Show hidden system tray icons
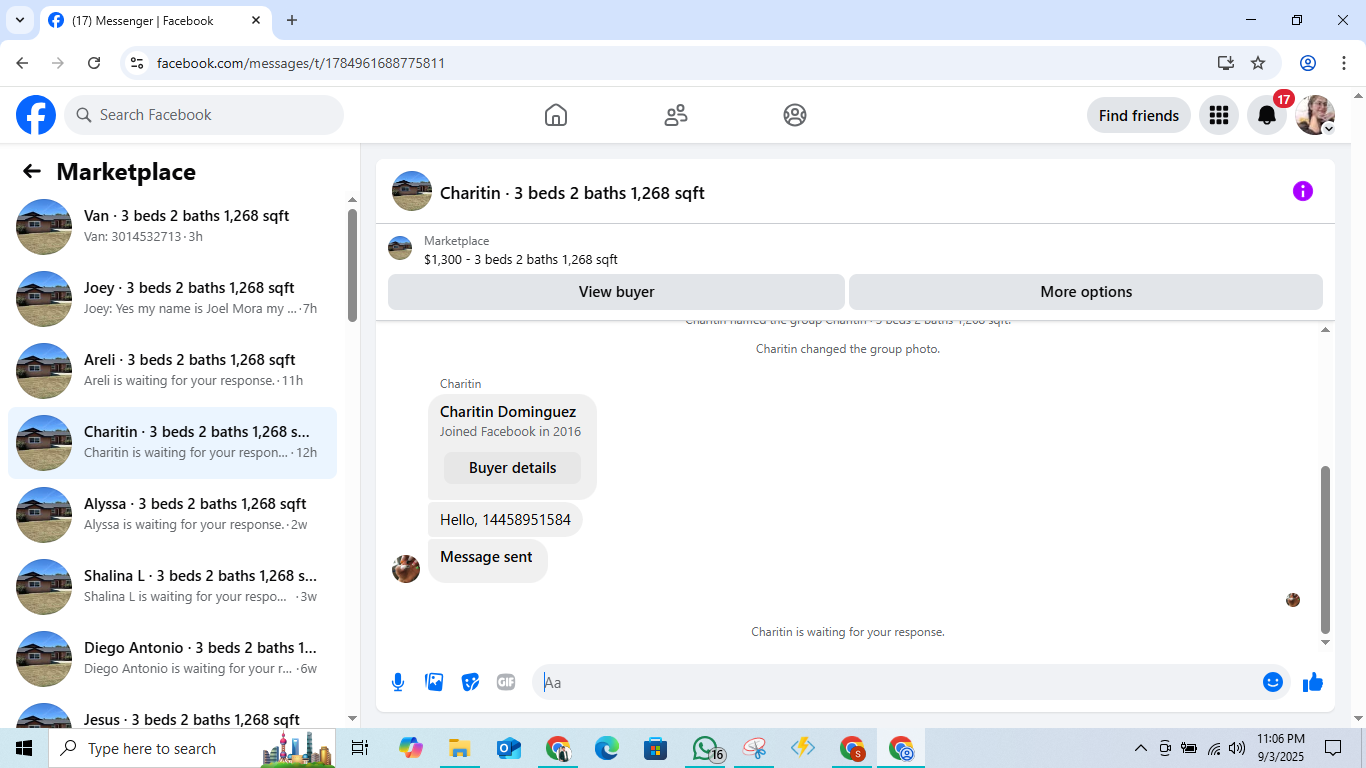Viewport: 1366px width, 768px height. 1140,748
